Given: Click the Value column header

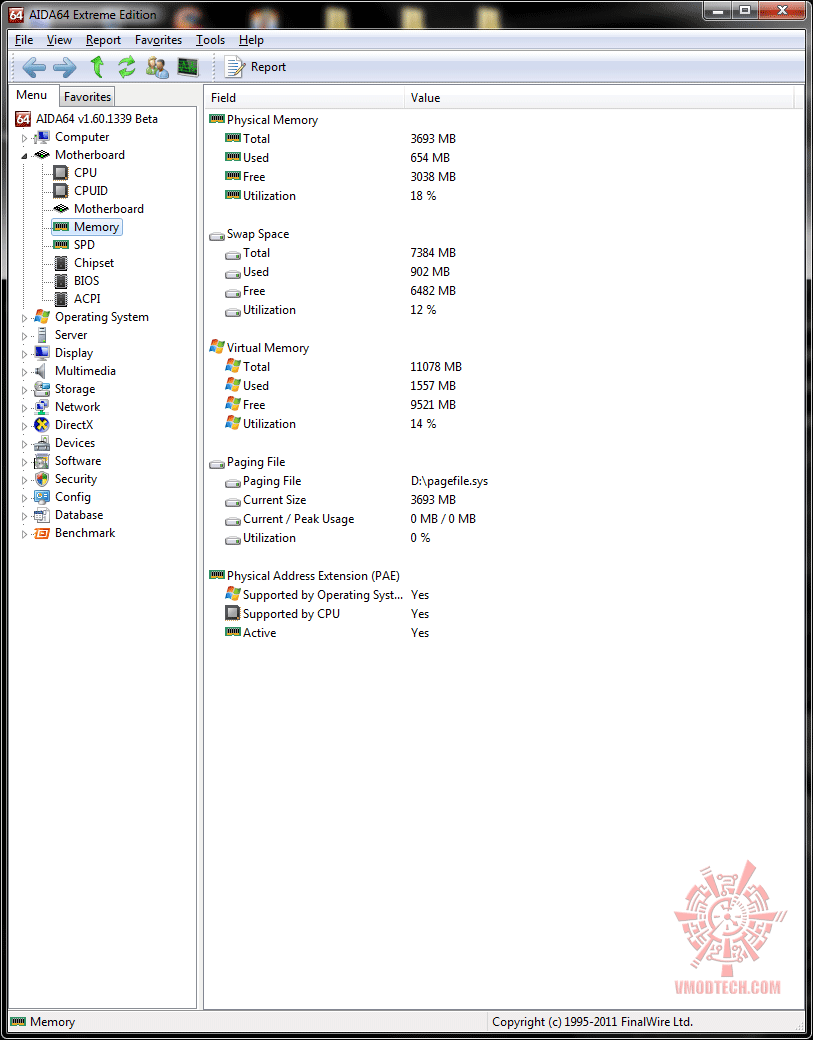Looking at the screenshot, I should coord(599,98).
